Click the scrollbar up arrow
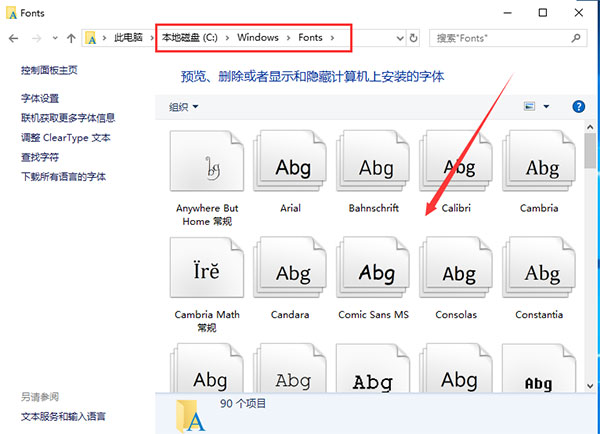Image resolution: width=600 pixels, height=434 pixels. coord(590,127)
